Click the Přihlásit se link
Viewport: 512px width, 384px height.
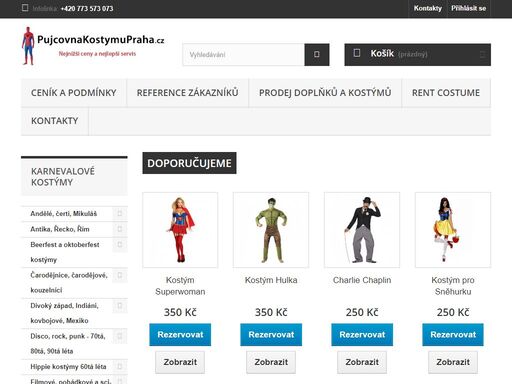point(468,8)
